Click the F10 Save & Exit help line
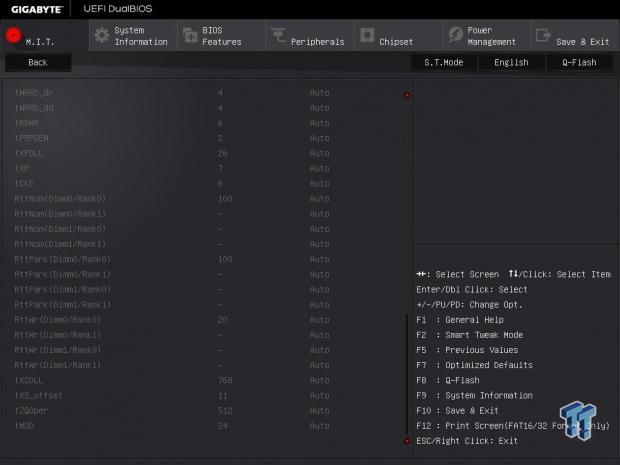620x465 pixels. pyautogui.click(x=457, y=411)
